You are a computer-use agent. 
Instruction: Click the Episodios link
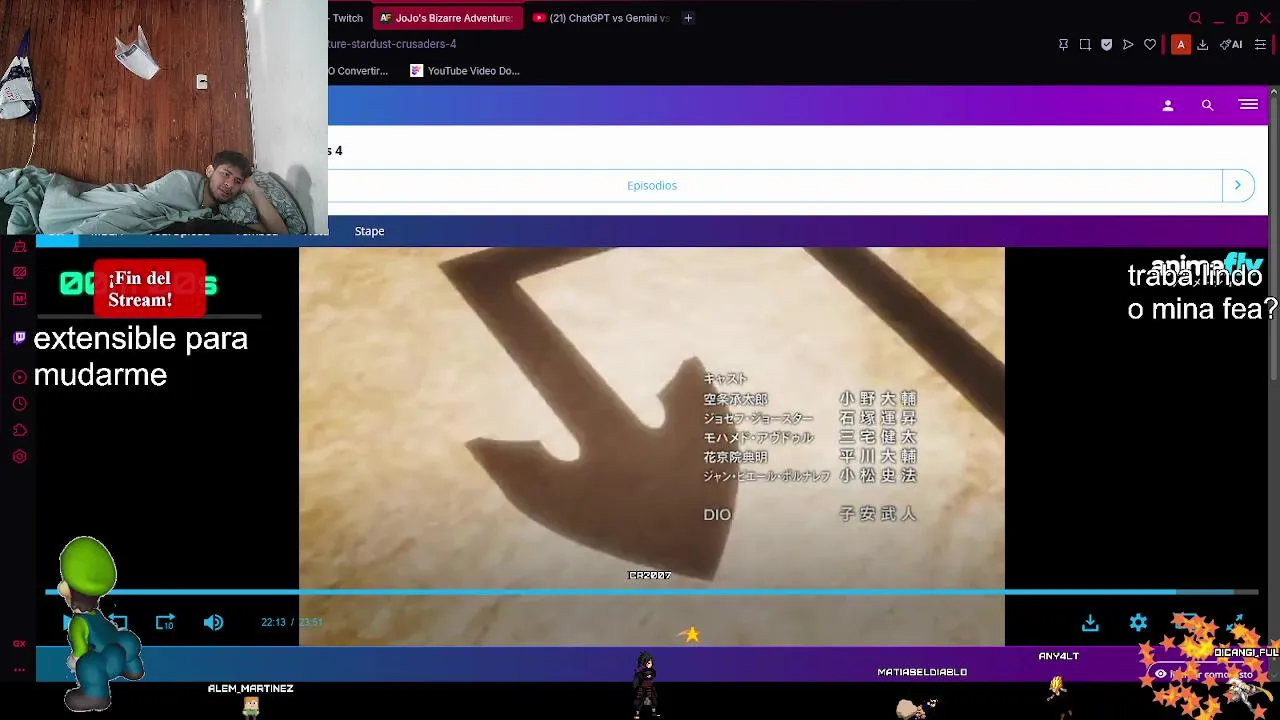point(652,185)
